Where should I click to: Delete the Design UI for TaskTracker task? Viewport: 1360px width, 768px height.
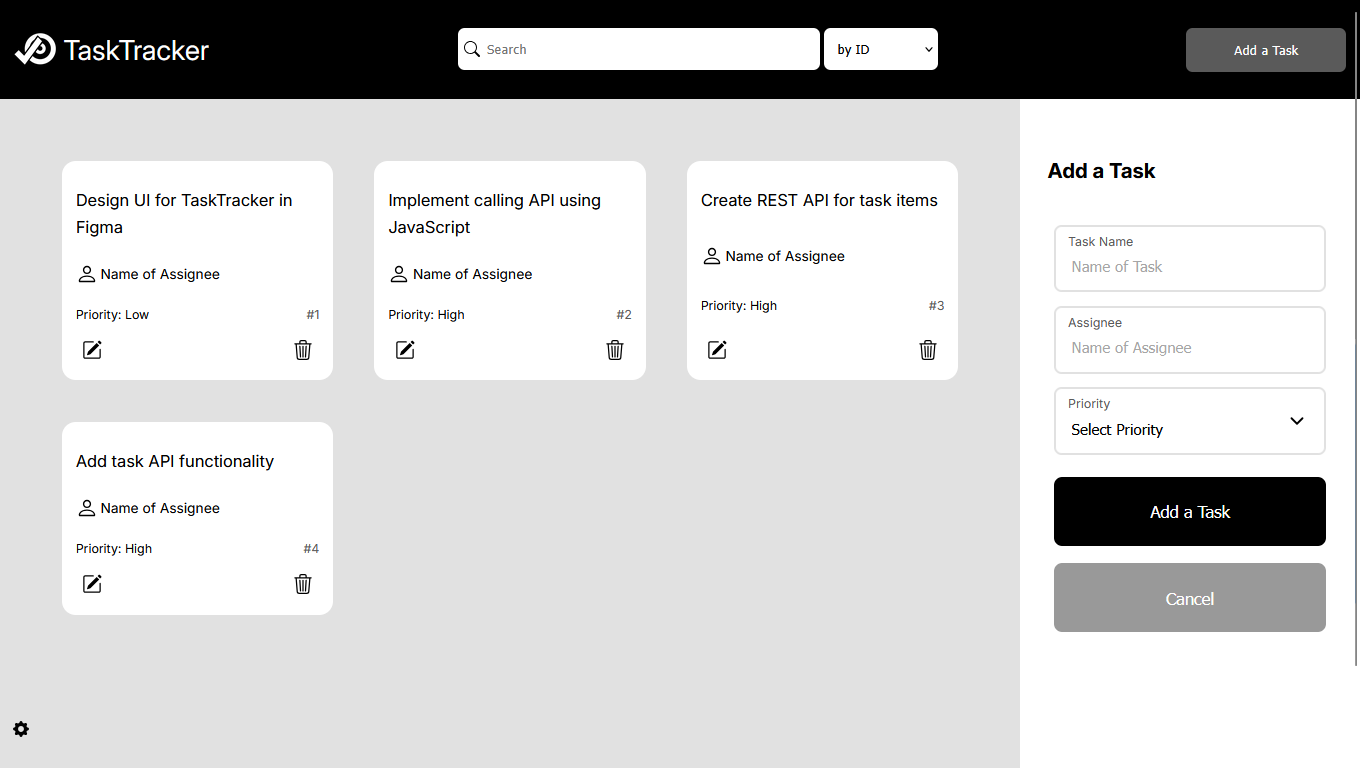(303, 350)
